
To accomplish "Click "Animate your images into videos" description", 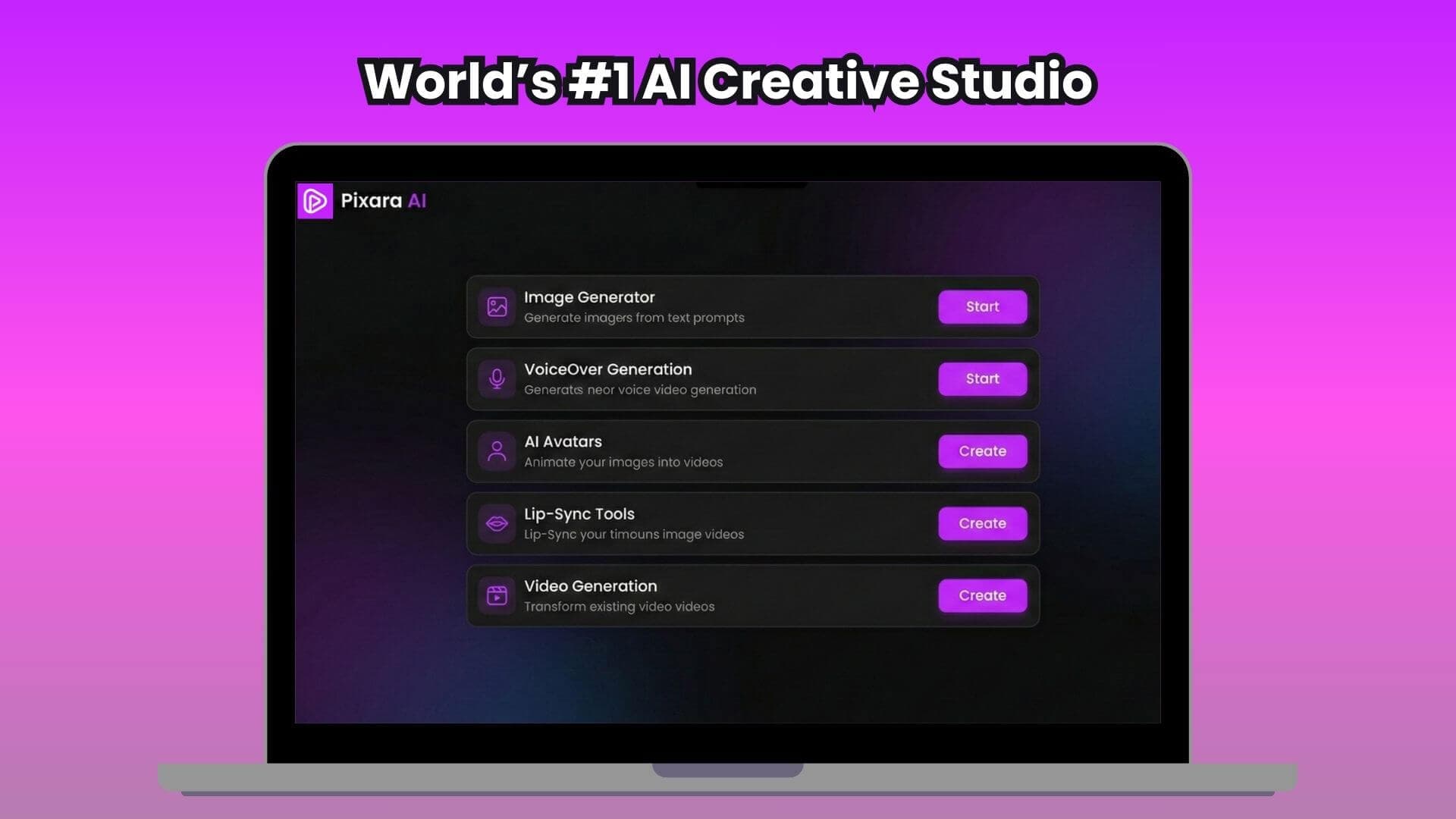I will (x=623, y=462).
